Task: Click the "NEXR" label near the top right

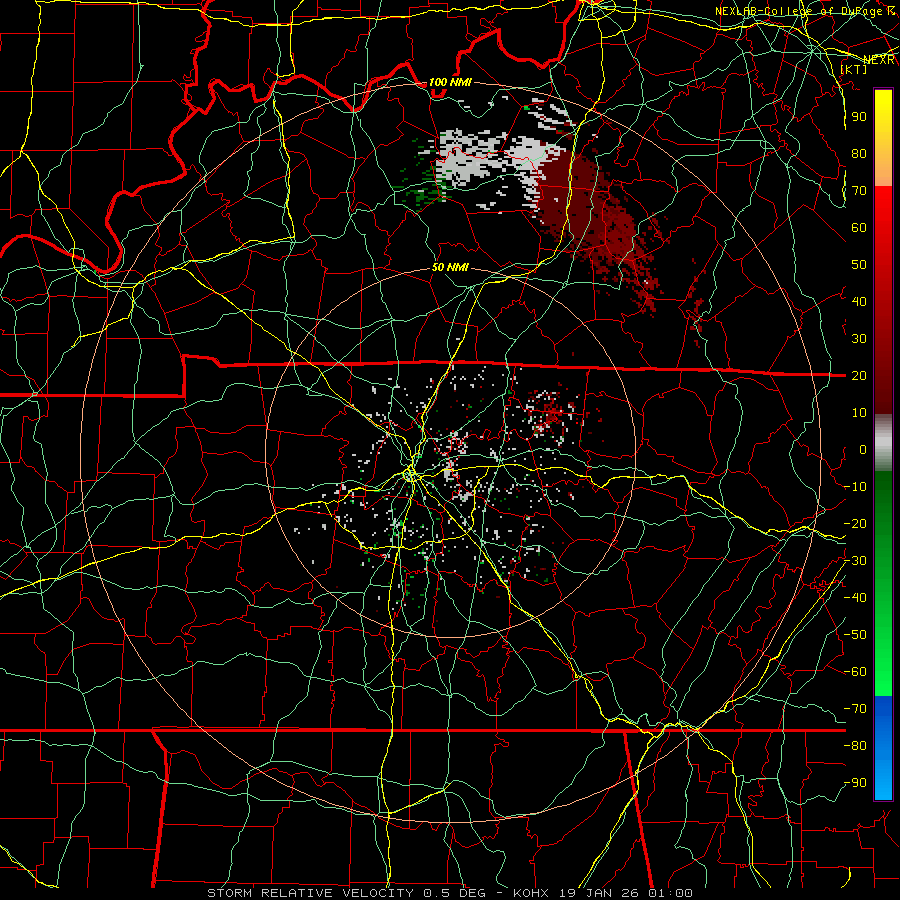Action: point(879,60)
